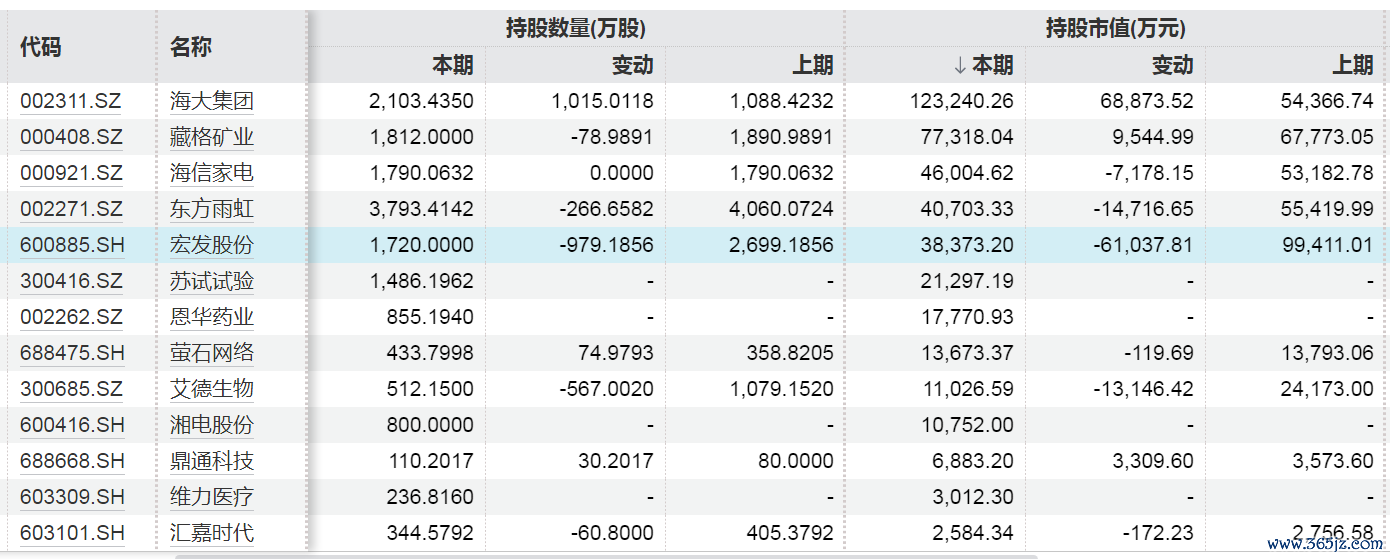
Task: Select previous value 24,173.00
Action: tap(1327, 389)
